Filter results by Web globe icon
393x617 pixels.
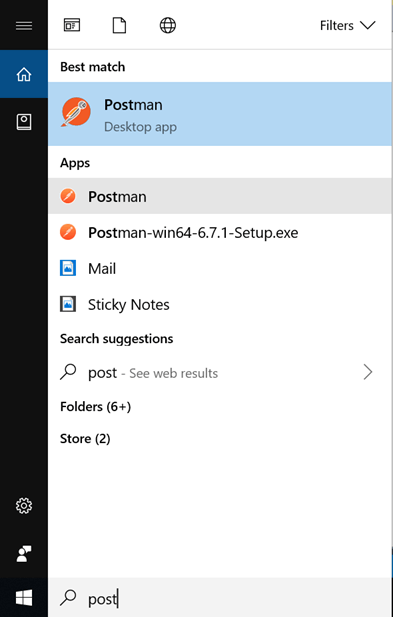pos(168,26)
